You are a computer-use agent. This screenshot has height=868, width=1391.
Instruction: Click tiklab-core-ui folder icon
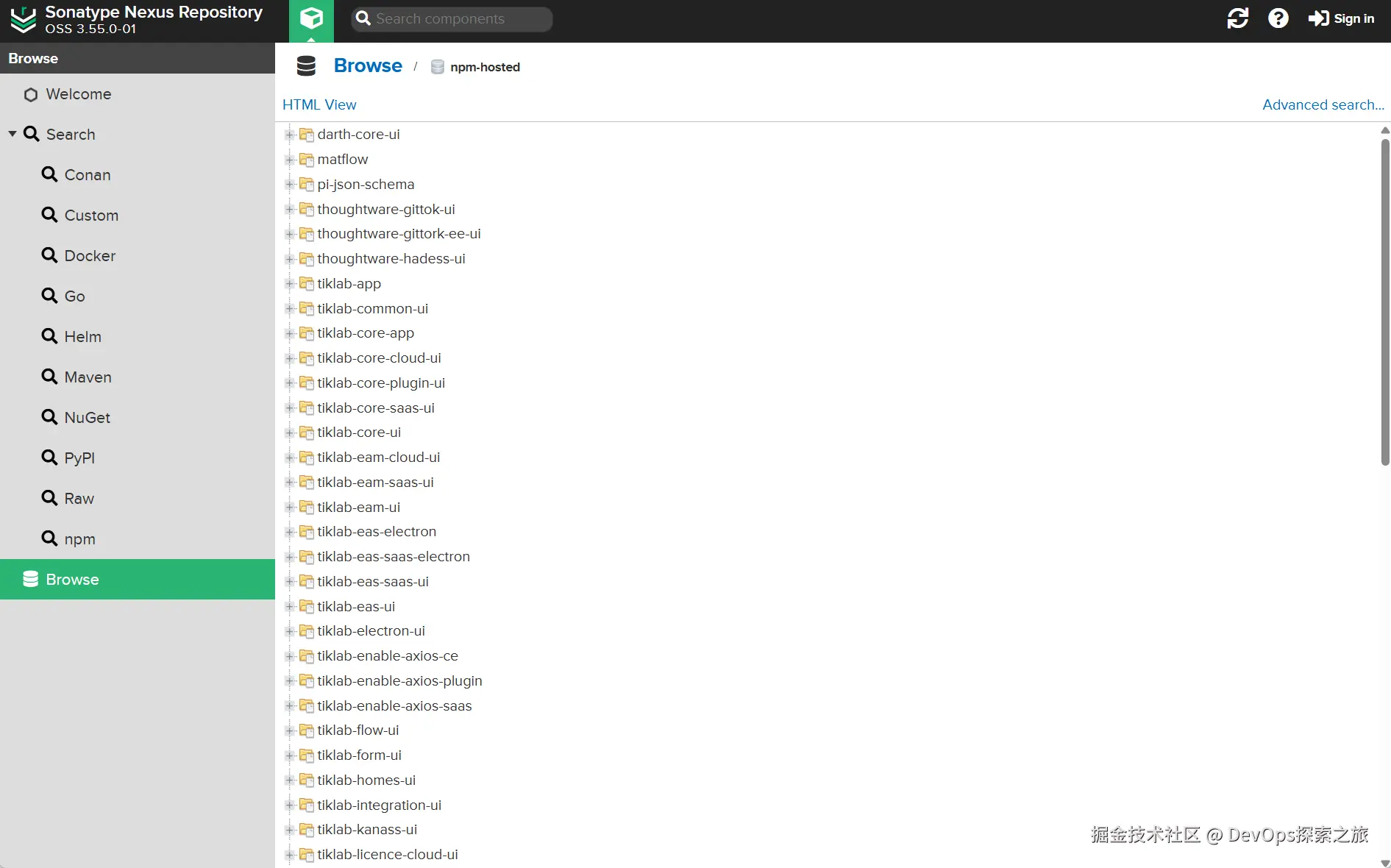coord(307,433)
